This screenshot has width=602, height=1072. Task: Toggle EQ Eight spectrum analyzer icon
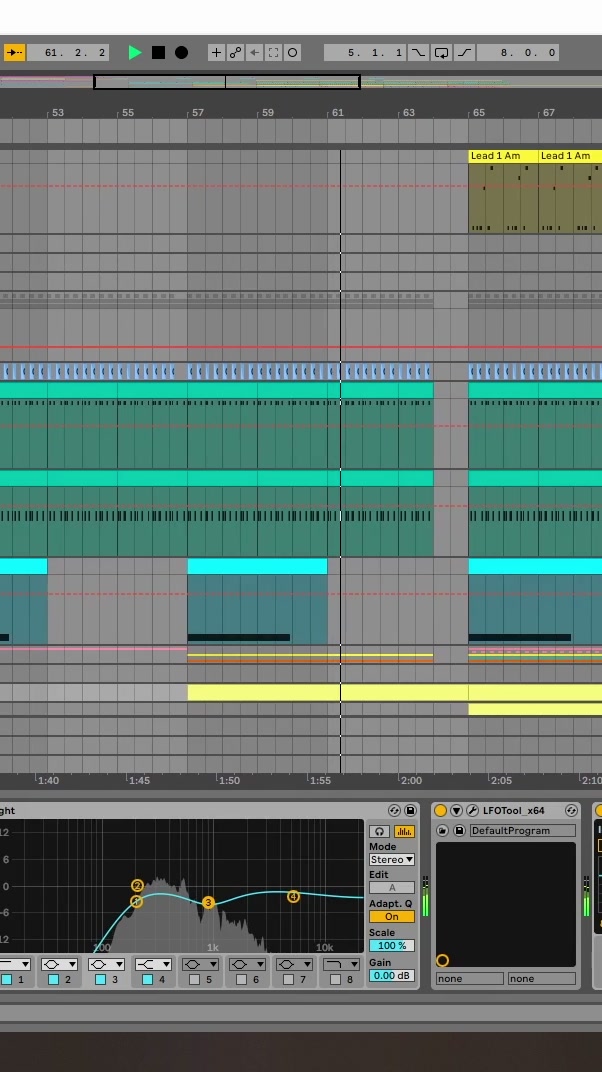[x=405, y=831]
